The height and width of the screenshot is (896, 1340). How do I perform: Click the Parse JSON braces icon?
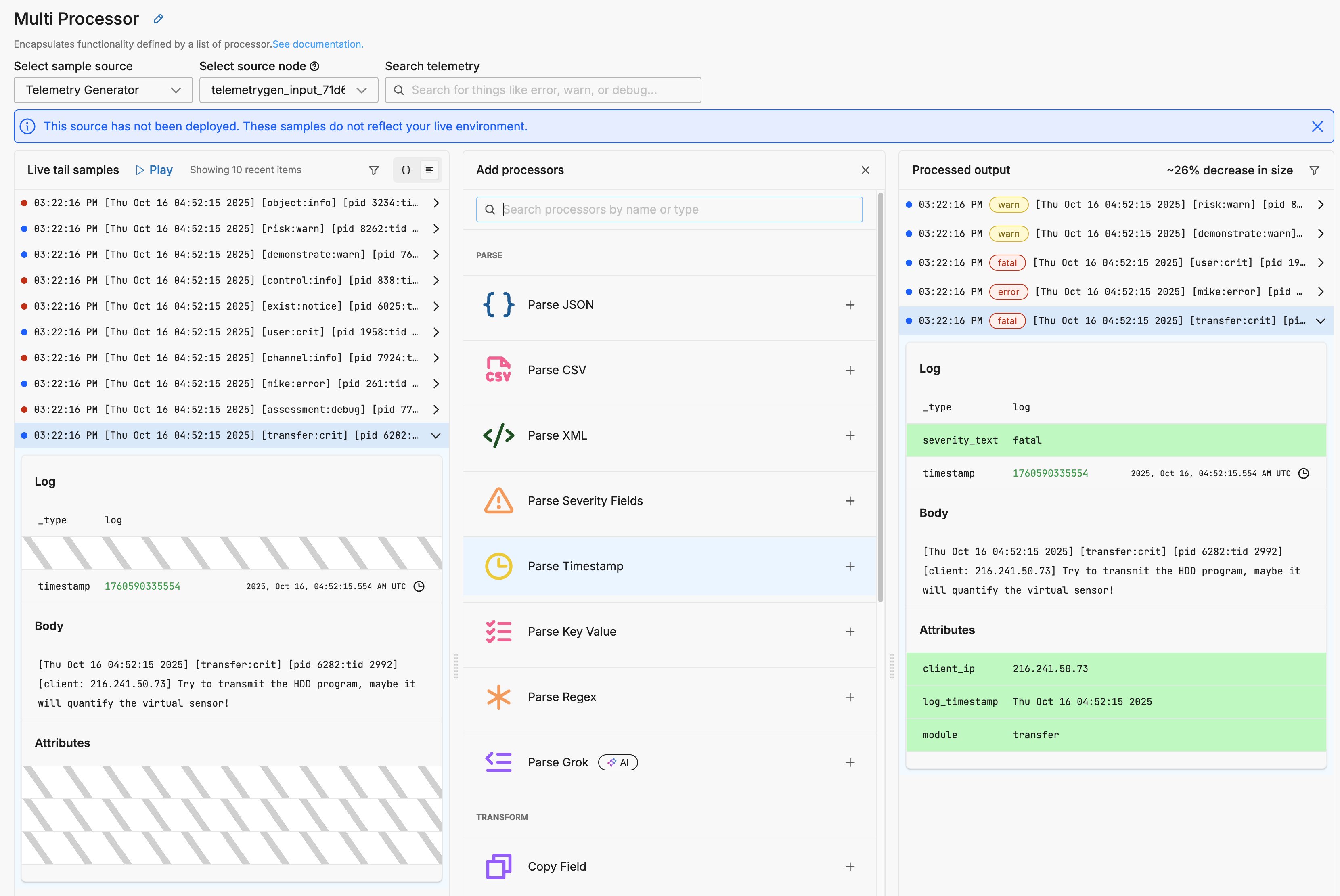[498, 305]
